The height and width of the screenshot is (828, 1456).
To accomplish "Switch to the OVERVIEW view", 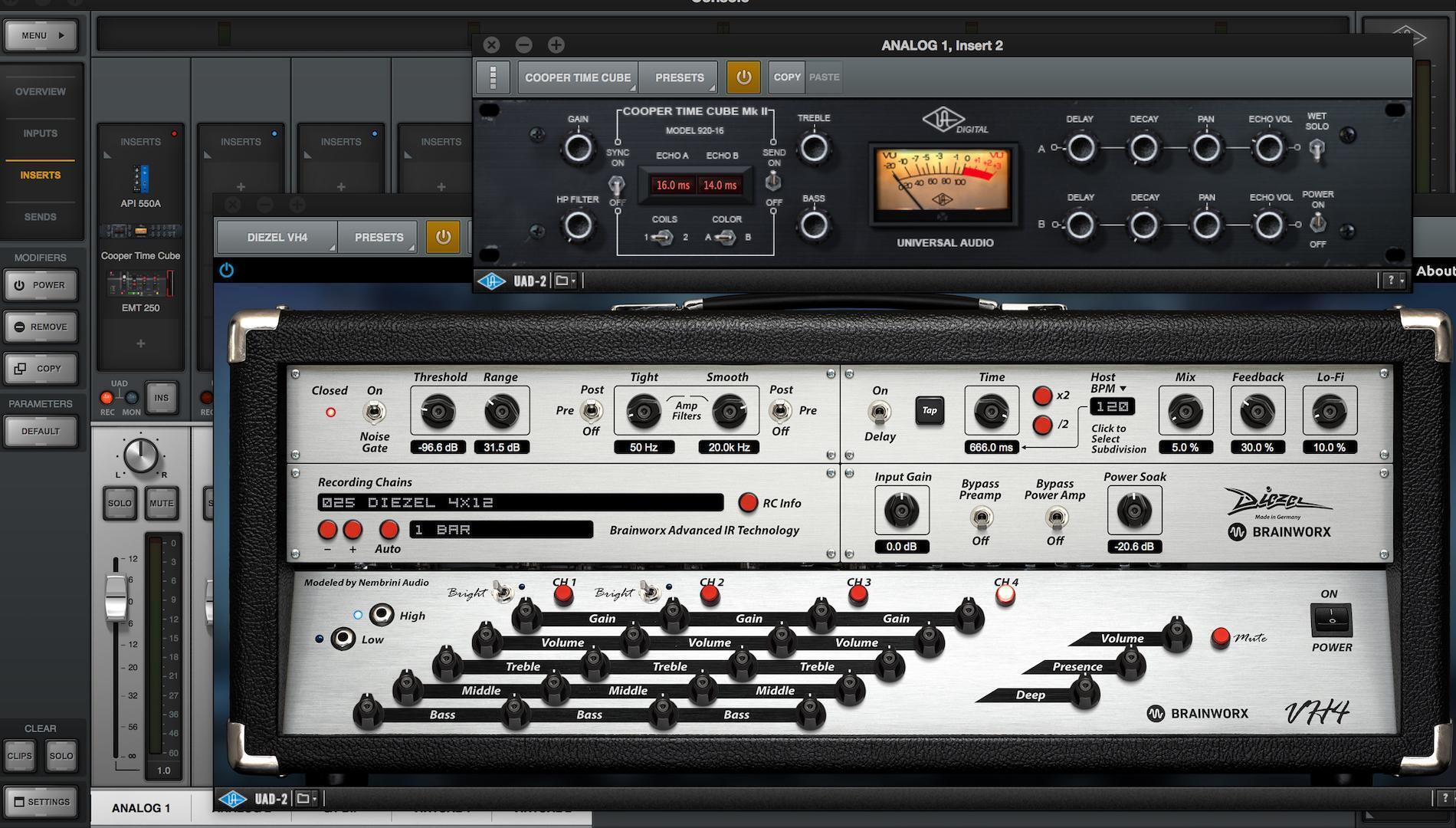I will point(41,91).
